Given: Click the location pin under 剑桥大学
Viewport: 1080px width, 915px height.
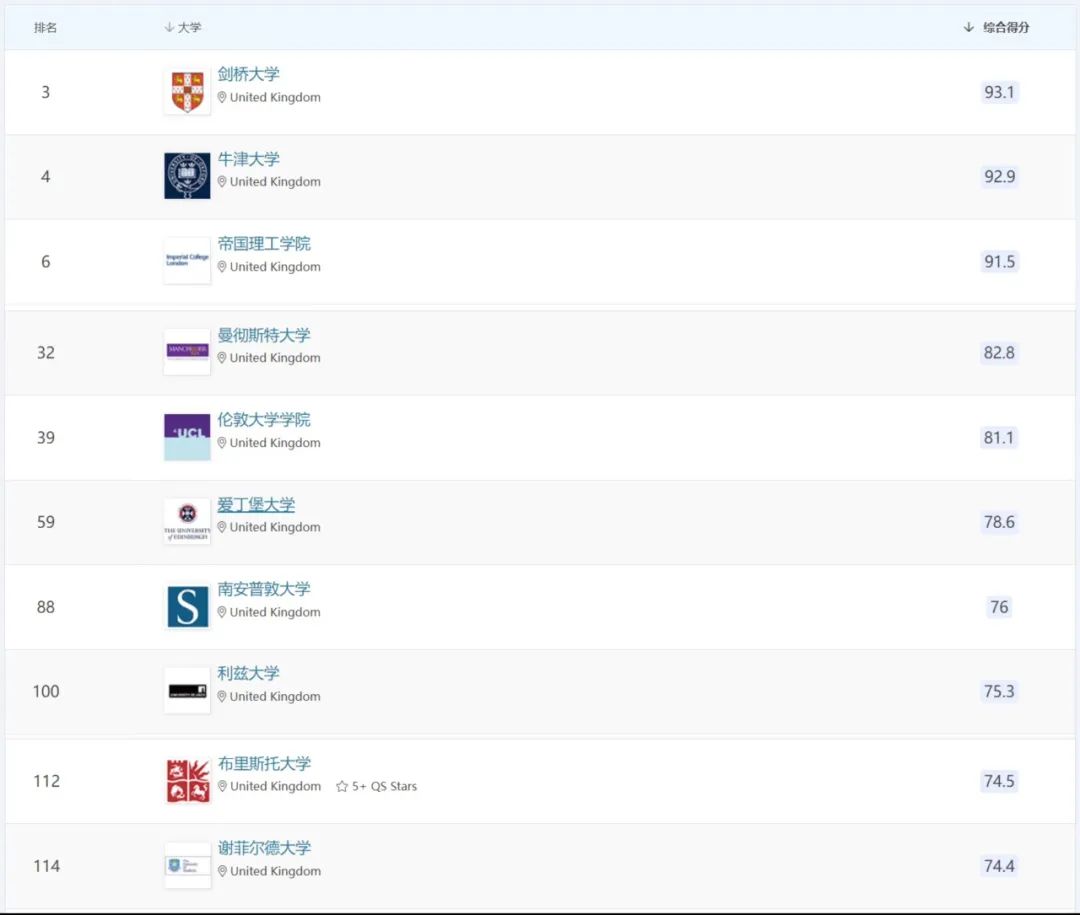Looking at the screenshot, I should (x=222, y=97).
